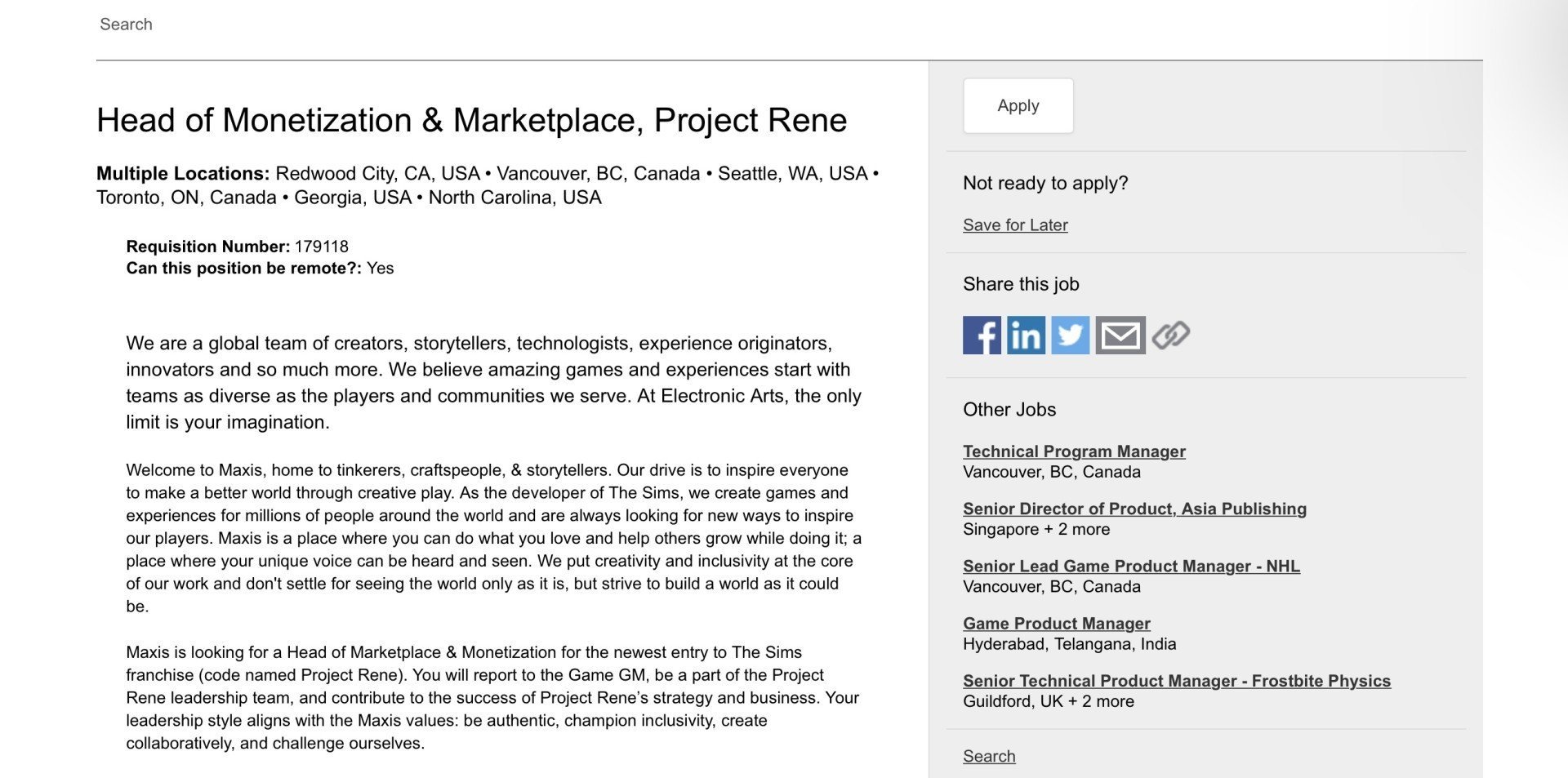The width and height of the screenshot is (1568, 778).
Task: Open Technical Program Manager job
Action: click(x=1074, y=451)
